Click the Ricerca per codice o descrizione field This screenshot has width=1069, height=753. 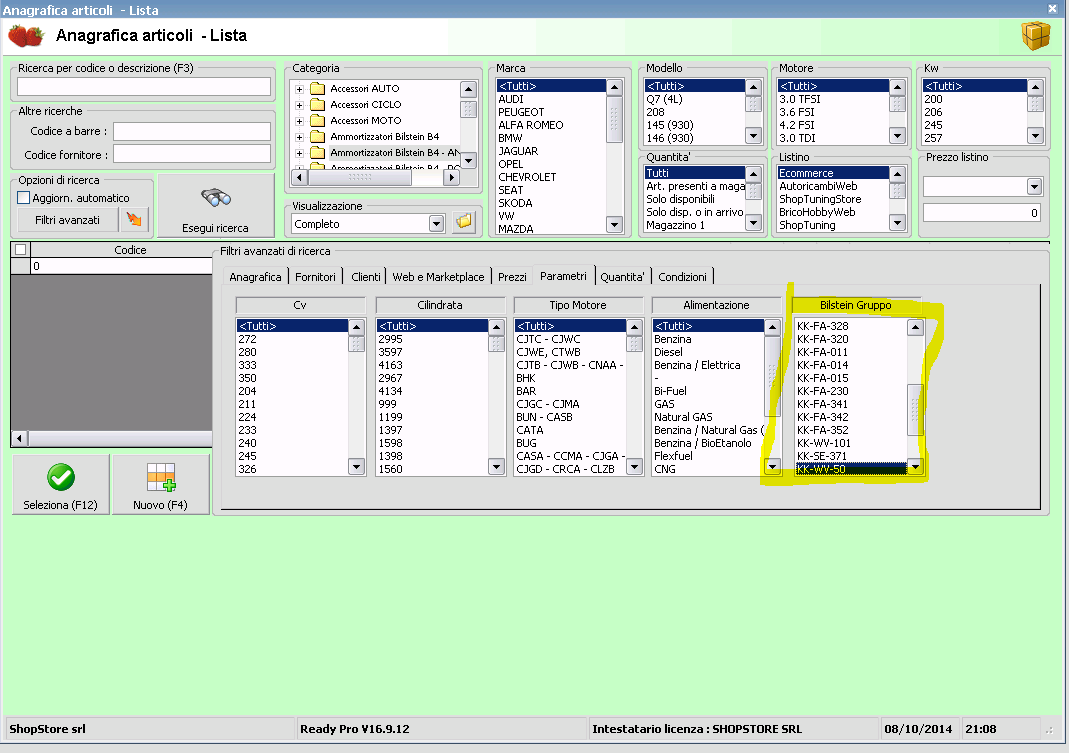(144, 87)
